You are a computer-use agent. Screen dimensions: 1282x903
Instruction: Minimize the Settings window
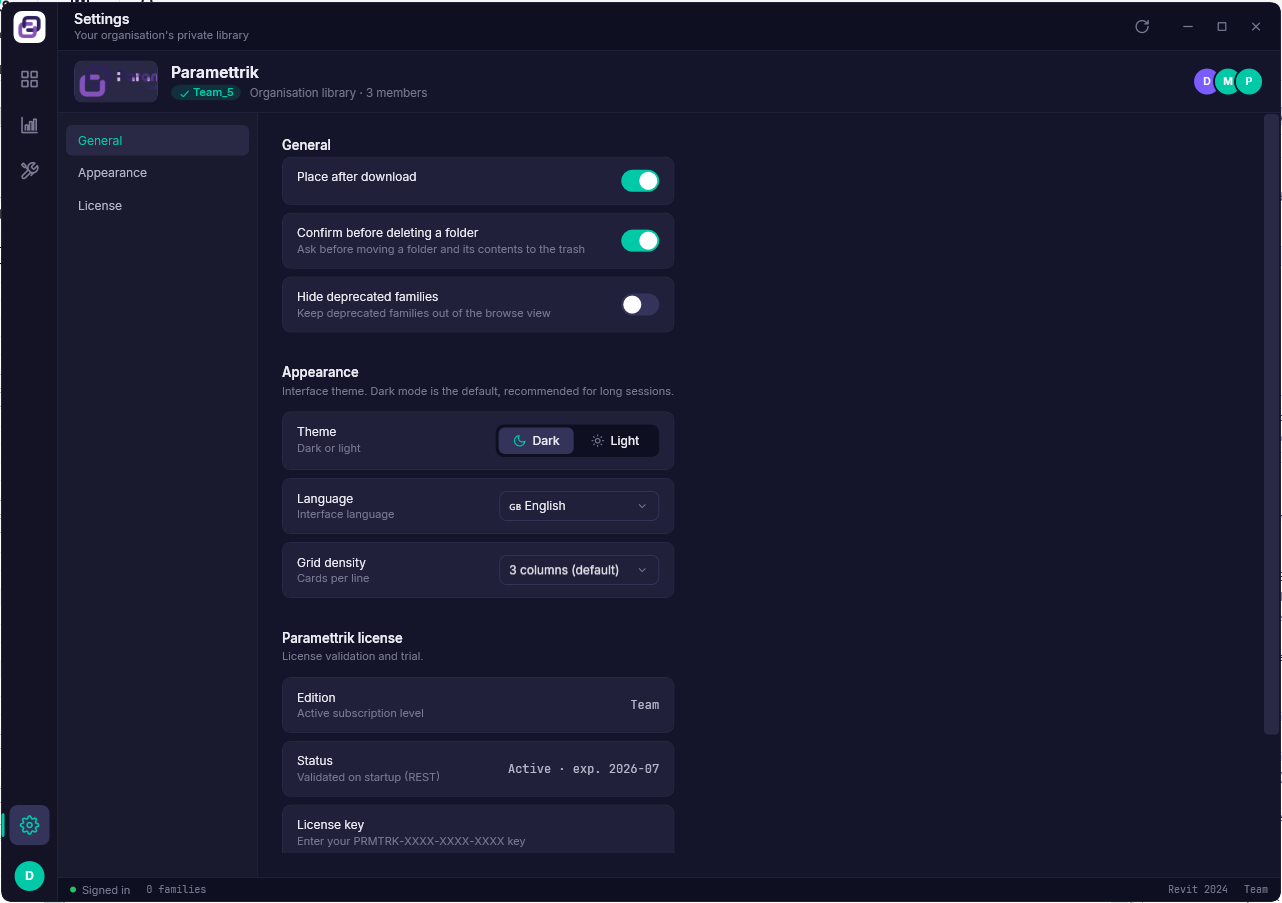pyautogui.click(x=1188, y=27)
